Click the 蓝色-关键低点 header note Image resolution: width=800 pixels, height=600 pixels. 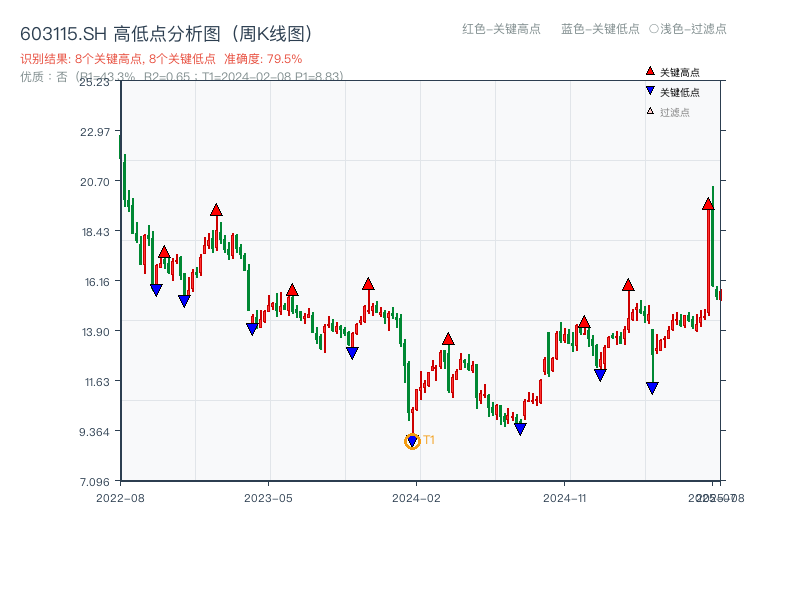[600, 29]
